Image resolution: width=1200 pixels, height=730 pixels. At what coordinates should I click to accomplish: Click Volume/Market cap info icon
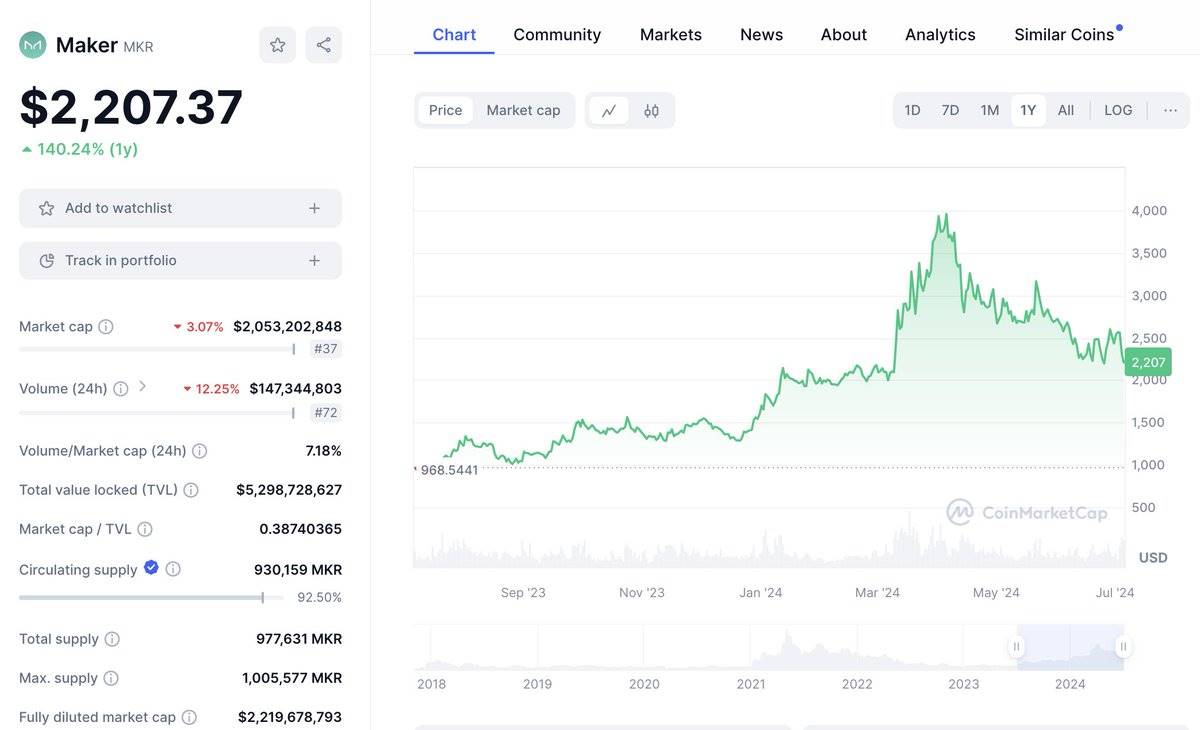[x=200, y=451]
